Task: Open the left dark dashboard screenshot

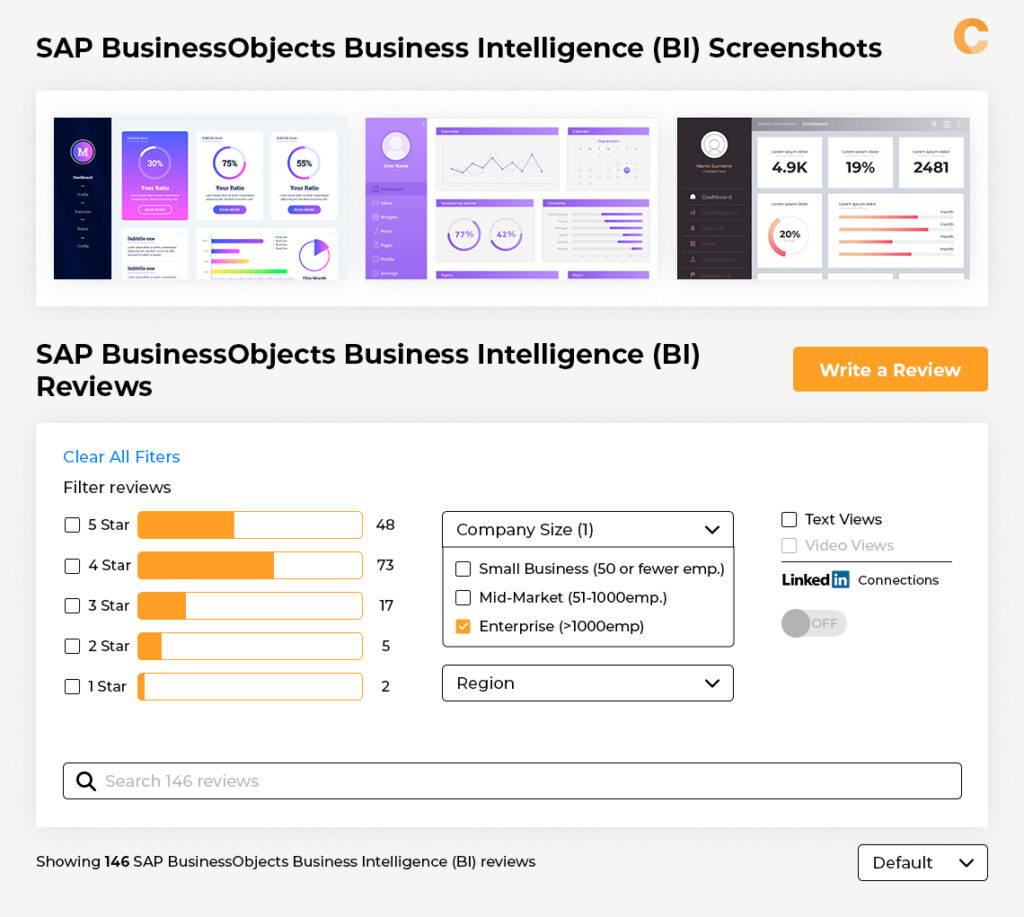Action: pyautogui.click(x=197, y=197)
